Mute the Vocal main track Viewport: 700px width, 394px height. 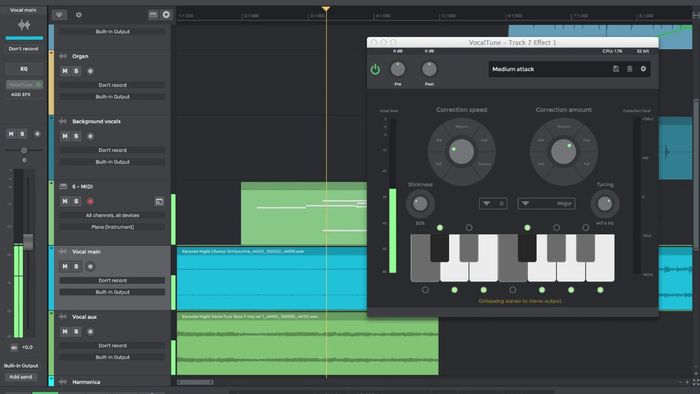click(x=65, y=266)
